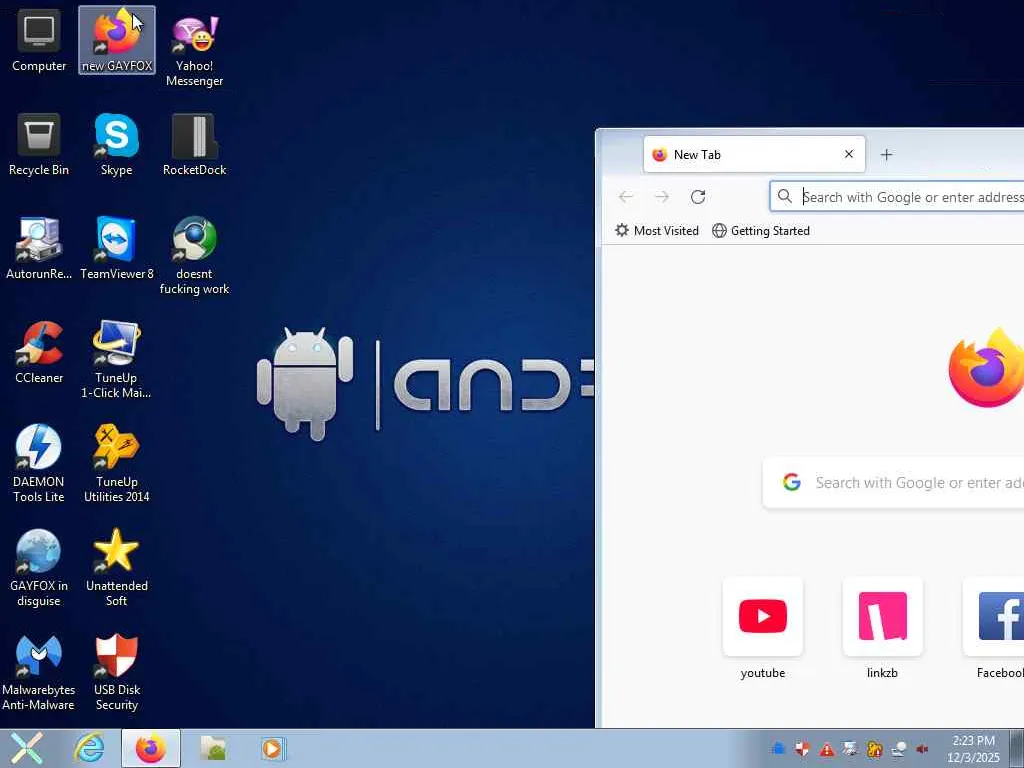Select the green-and-blue browser shortcut below RocketDock
1024x768 pixels.
195,256
